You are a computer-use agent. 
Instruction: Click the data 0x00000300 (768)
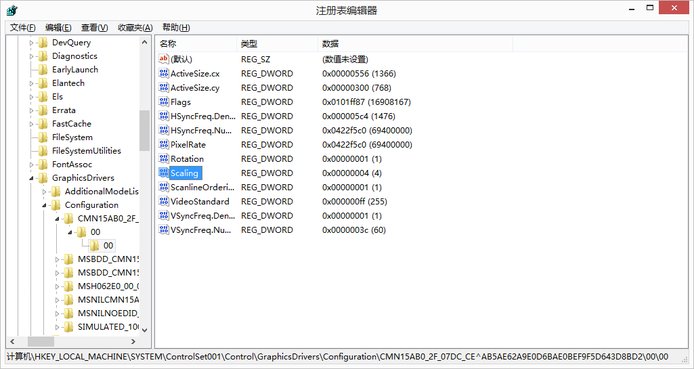(357, 88)
